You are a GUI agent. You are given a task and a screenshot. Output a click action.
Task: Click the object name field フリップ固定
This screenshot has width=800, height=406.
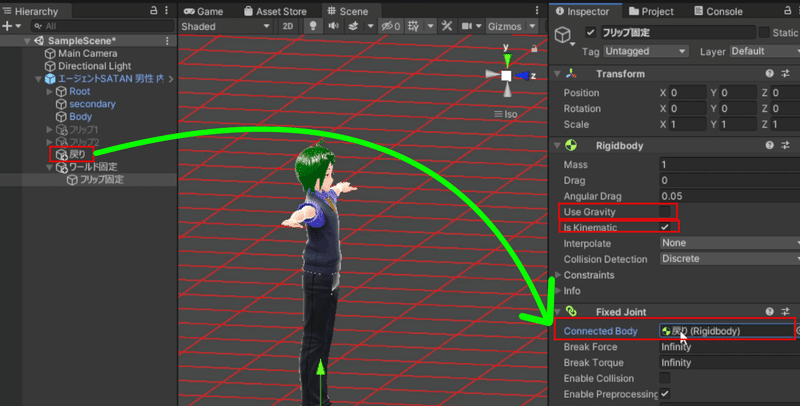coord(678,33)
